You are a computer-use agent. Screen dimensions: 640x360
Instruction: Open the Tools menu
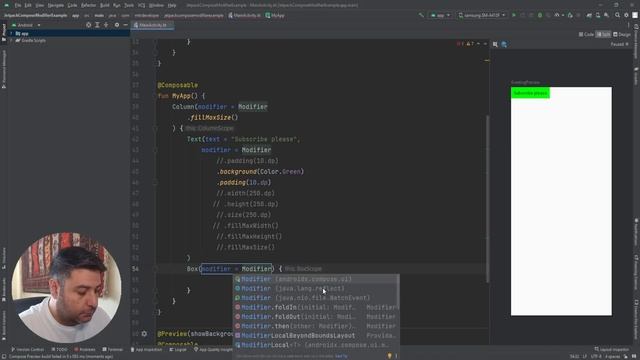pos(129,5)
